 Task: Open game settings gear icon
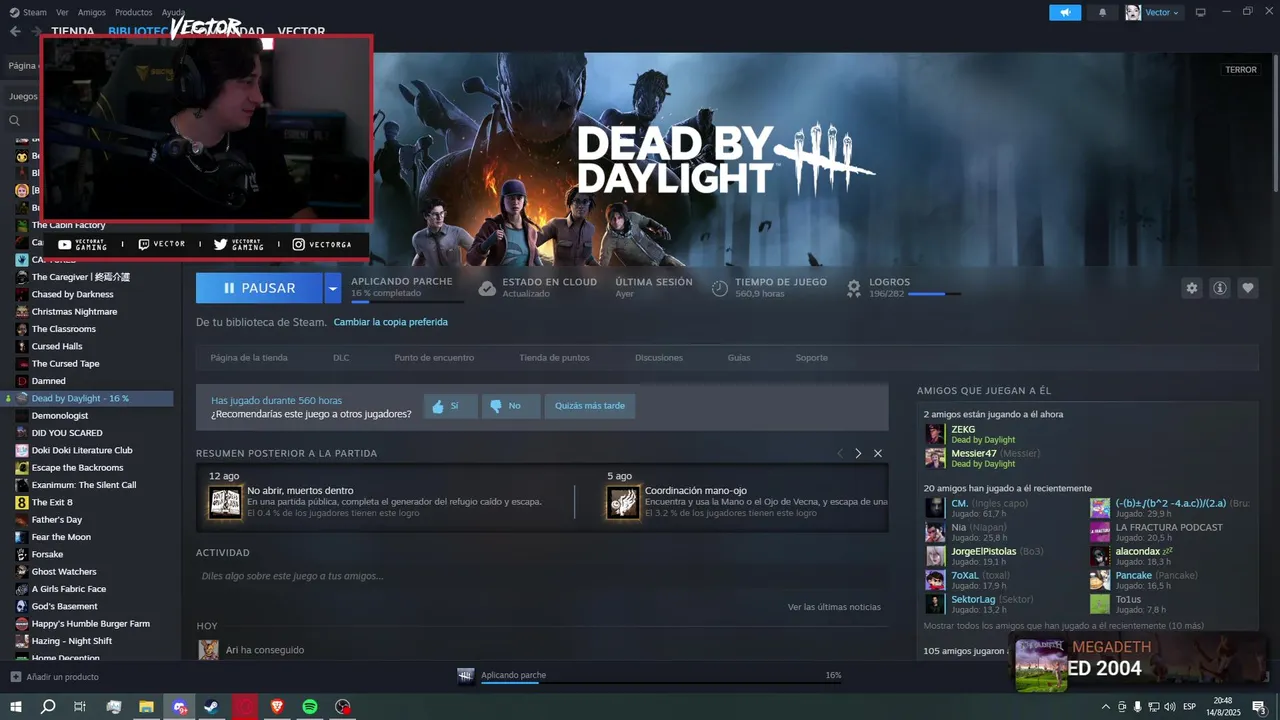(x=1191, y=288)
